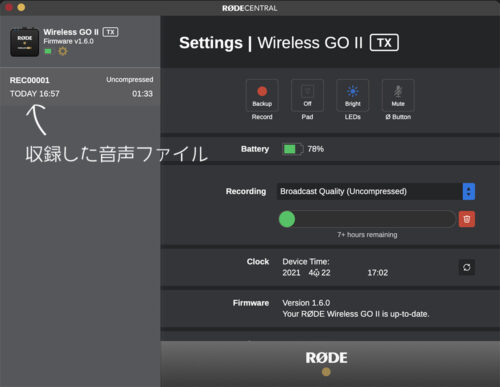Screen dimensions: 500x387
Task: Toggle the Backup Record mode button
Action: click(262, 95)
